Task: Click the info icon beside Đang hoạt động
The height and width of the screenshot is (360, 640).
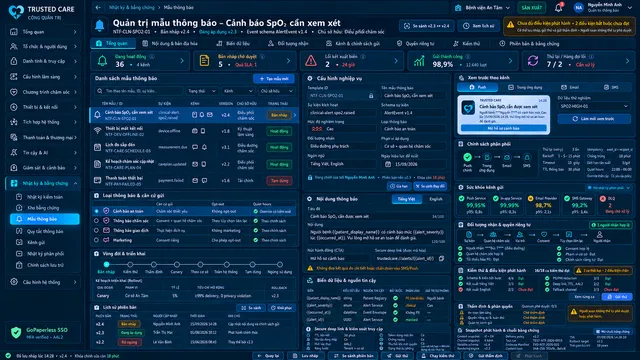Action: tap(152, 56)
